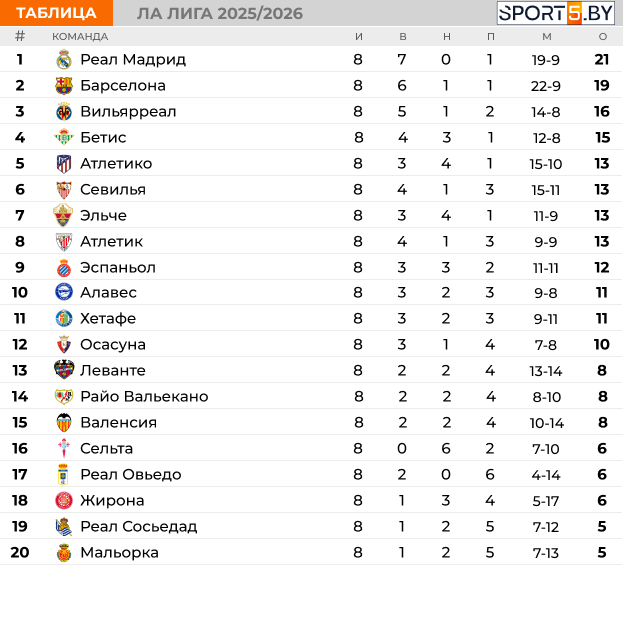Image resolution: width=623 pixels, height=640 pixels.
Task: Click the Valencia club crest
Action: click(64, 423)
